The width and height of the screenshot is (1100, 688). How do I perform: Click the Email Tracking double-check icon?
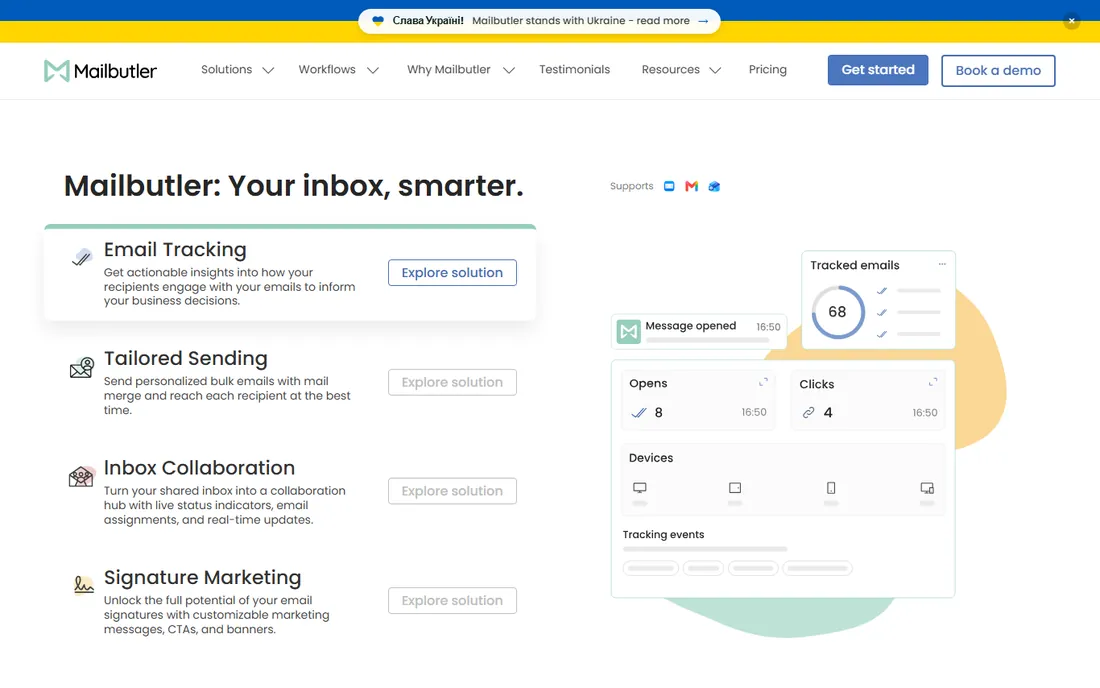(x=81, y=257)
